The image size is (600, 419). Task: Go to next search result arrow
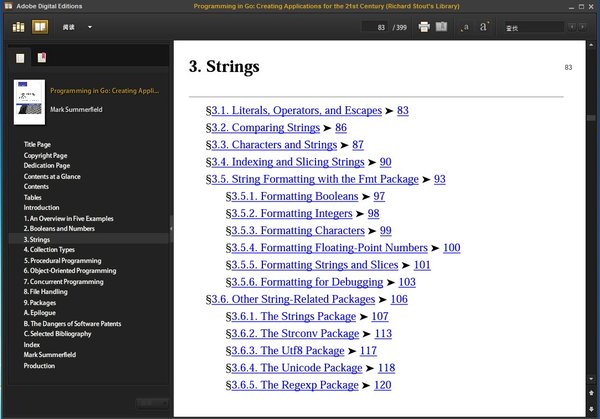[x=582, y=27]
